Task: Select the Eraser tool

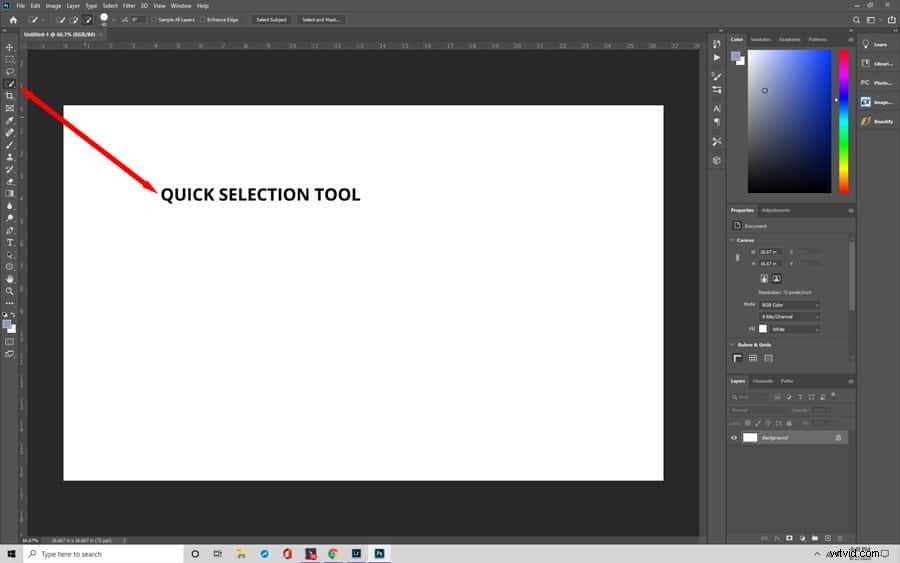Action: tap(10, 181)
